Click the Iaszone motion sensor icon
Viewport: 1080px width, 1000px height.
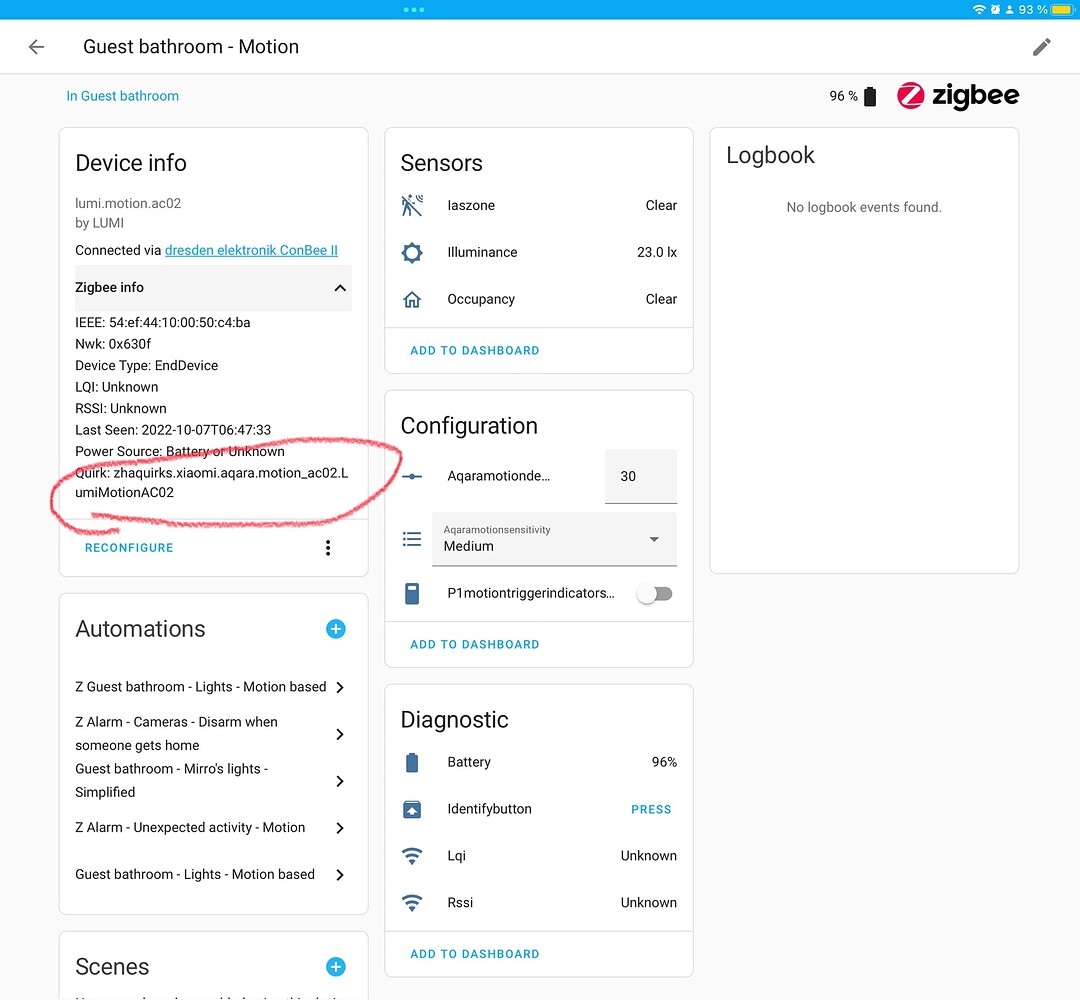(412, 205)
